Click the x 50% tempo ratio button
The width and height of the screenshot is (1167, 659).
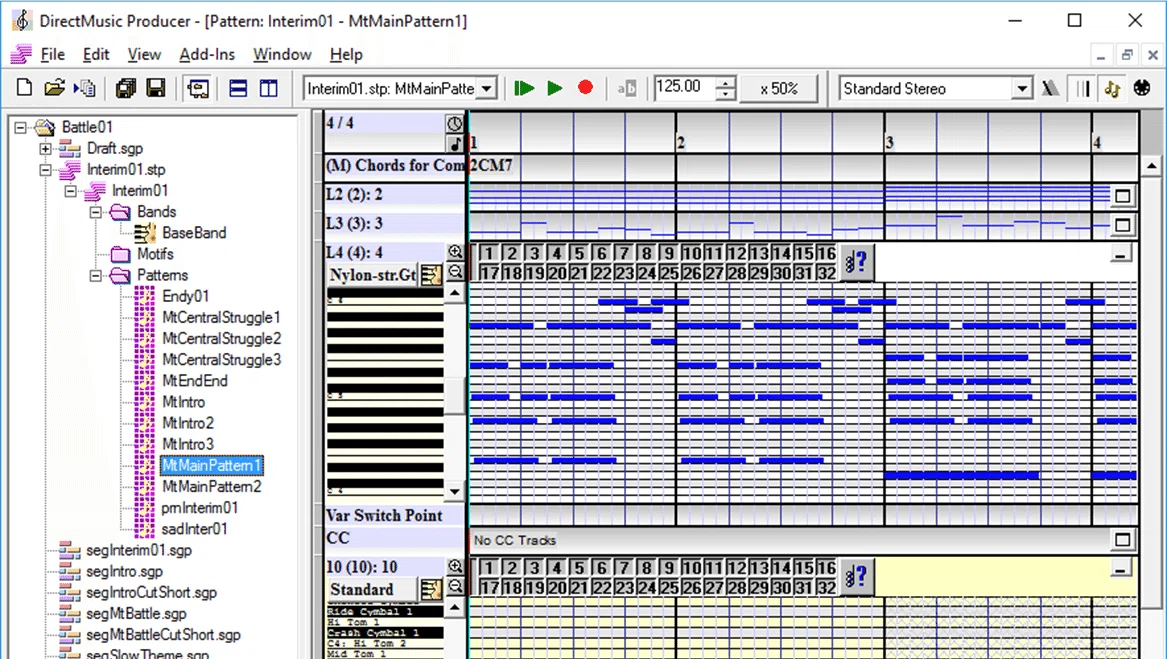tap(779, 89)
